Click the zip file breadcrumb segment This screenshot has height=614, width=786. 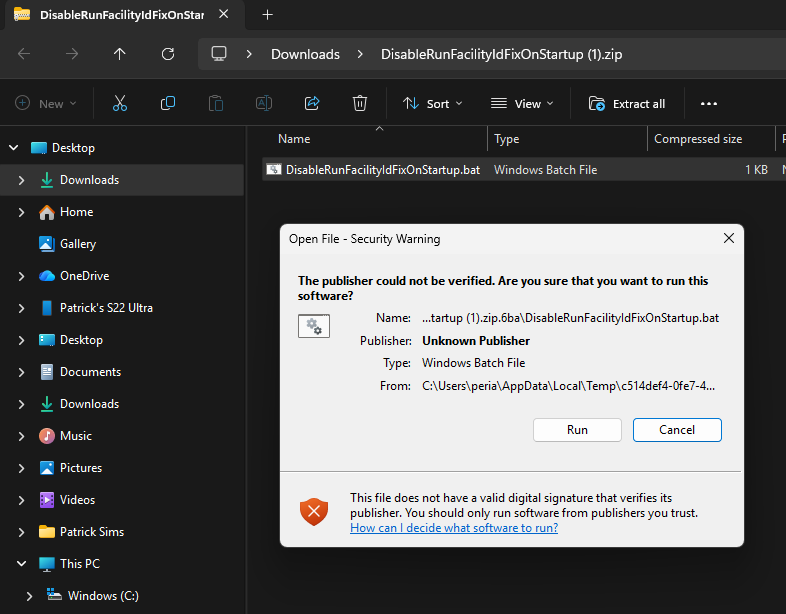(501, 54)
